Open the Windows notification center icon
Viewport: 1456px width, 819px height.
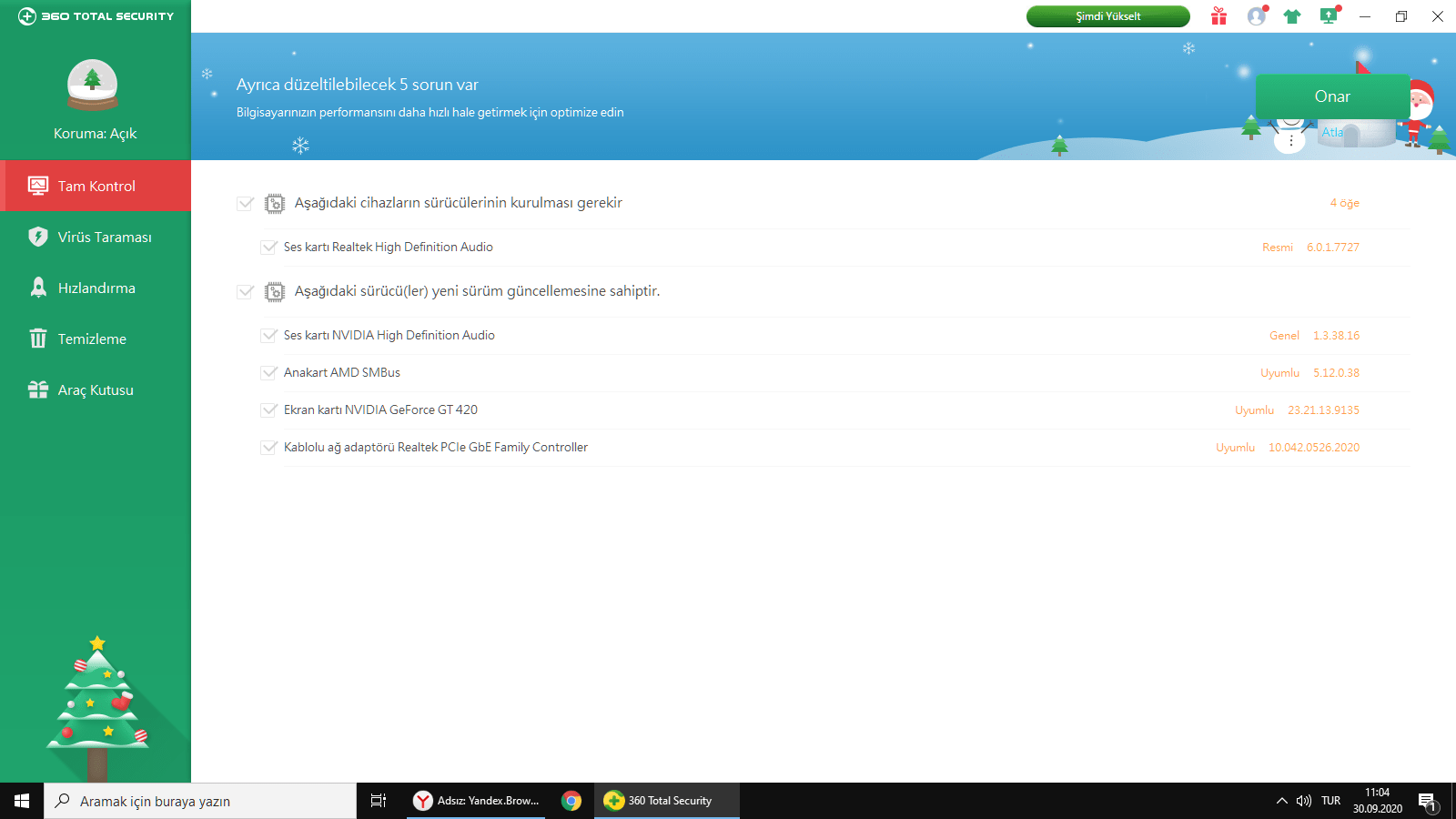point(1427,802)
